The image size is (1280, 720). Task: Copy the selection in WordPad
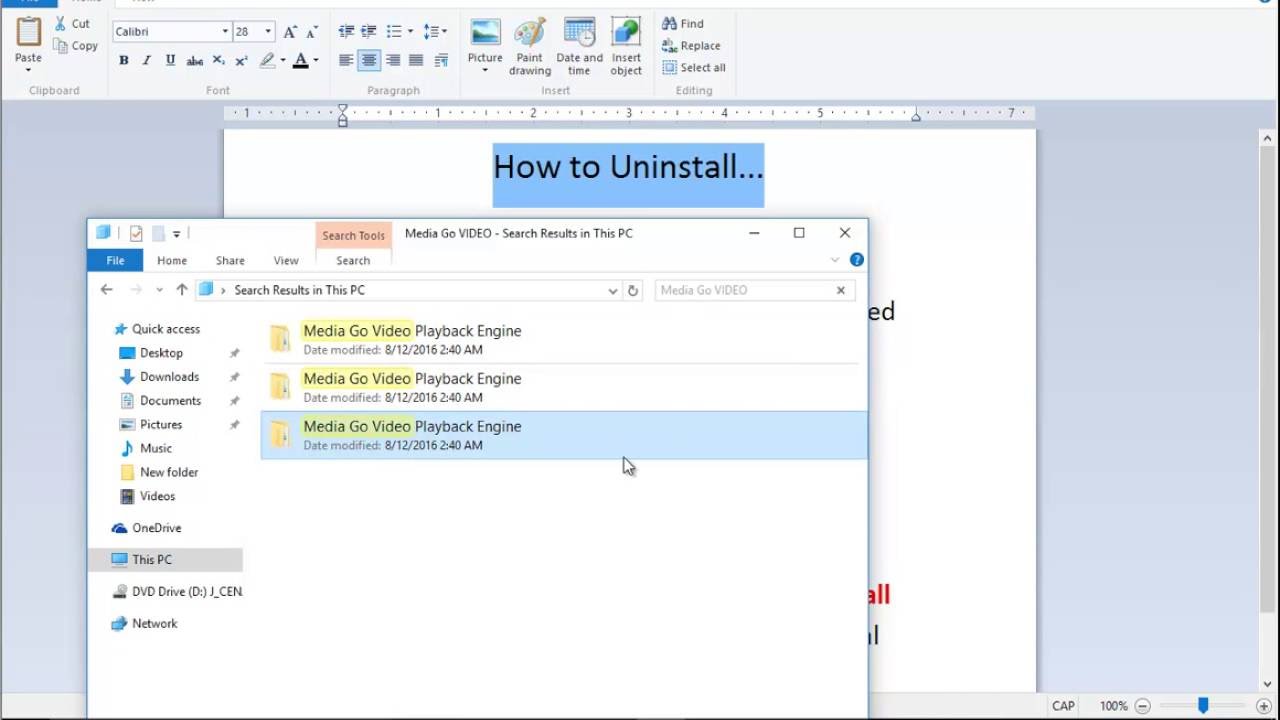point(75,46)
